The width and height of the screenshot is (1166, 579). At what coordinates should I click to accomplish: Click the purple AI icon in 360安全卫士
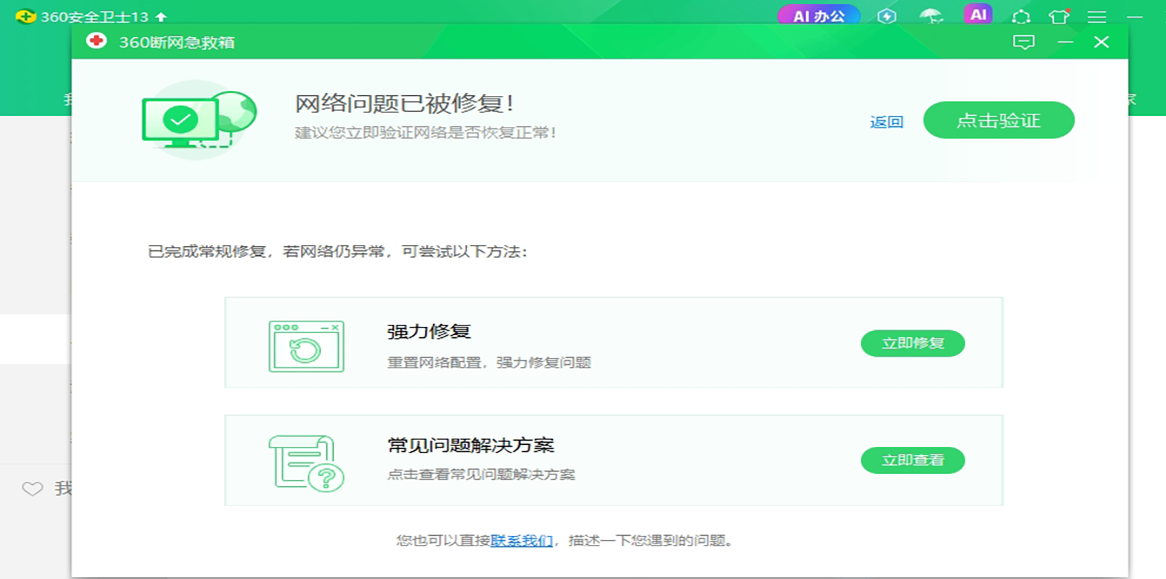pyautogui.click(x=978, y=14)
